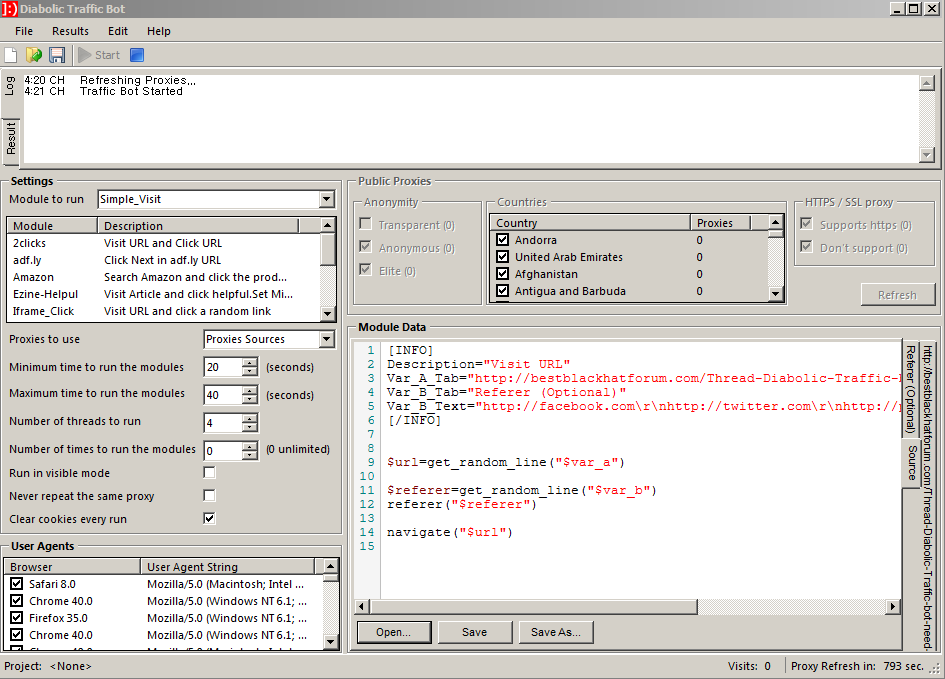The image size is (945, 679).
Task: Click user agents list scroll down arrow
Action: point(330,642)
